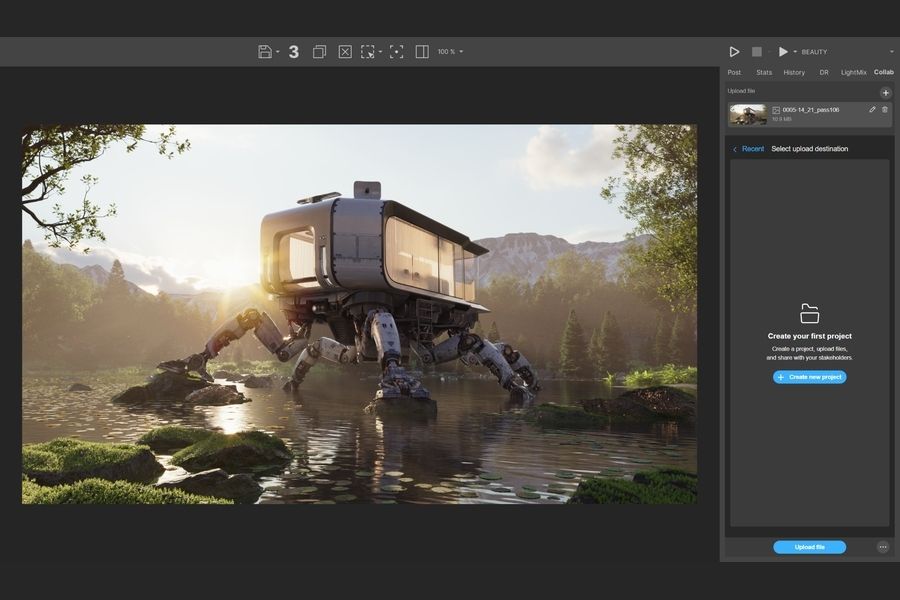Viewport: 900px width, 600px height.
Task: Click the Recent breadcrumb link
Action: (753, 149)
